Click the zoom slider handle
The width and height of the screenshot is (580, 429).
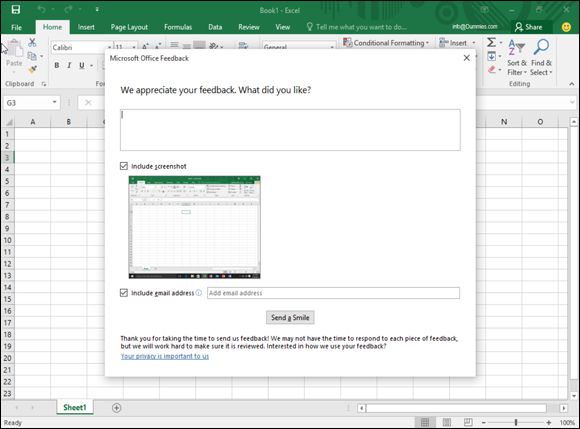[x=516, y=422]
